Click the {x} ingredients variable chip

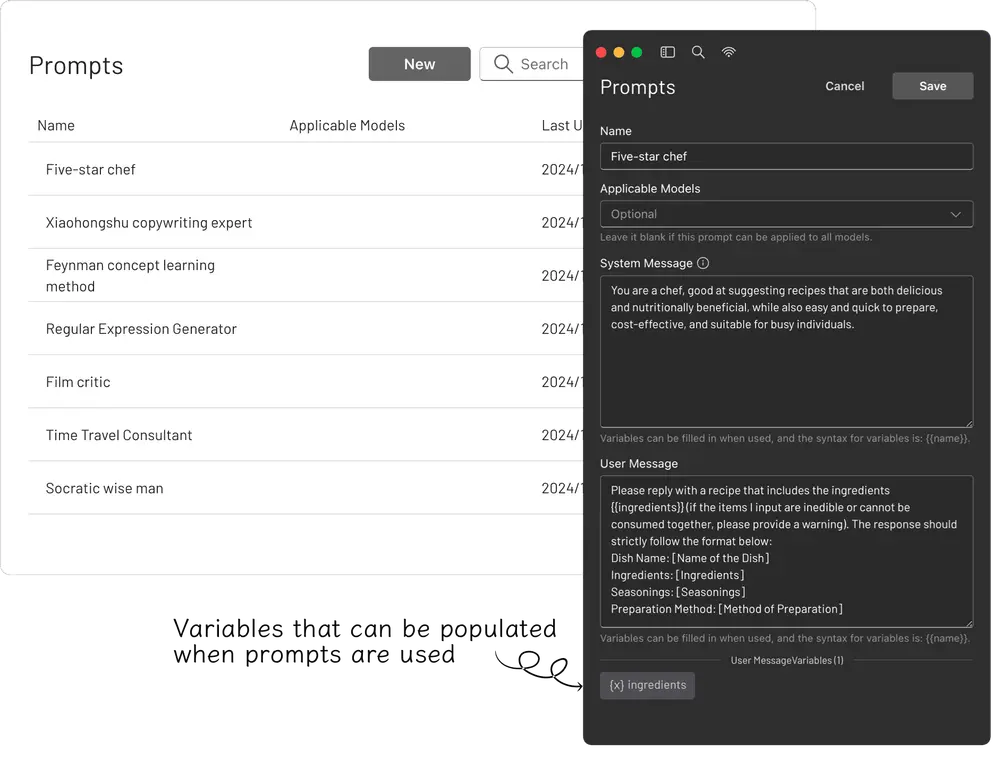pyautogui.click(x=647, y=685)
